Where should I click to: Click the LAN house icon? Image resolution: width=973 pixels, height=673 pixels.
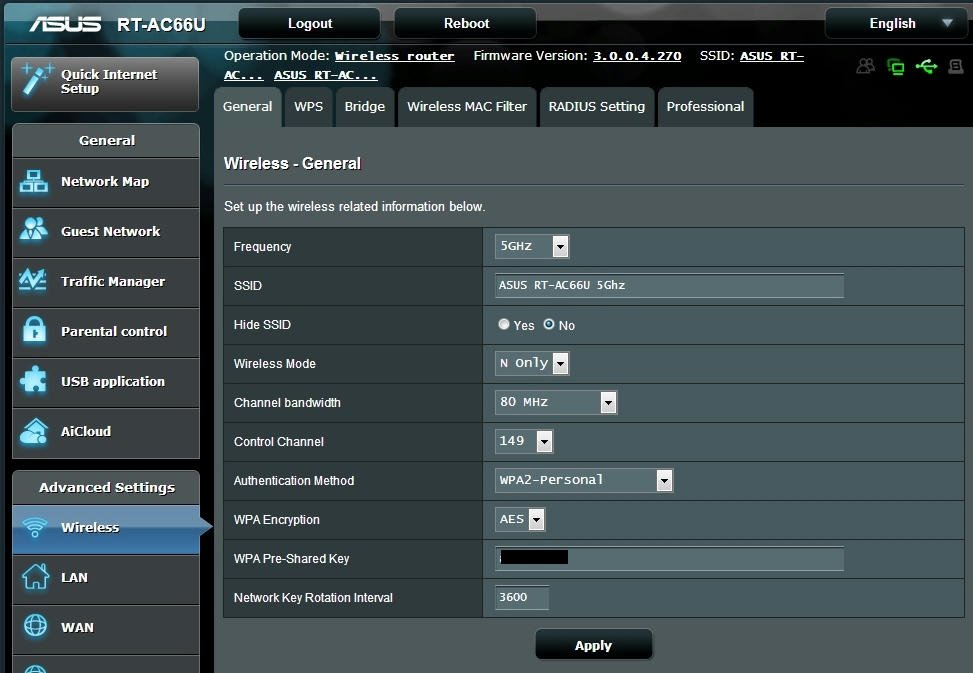[x=35, y=576]
